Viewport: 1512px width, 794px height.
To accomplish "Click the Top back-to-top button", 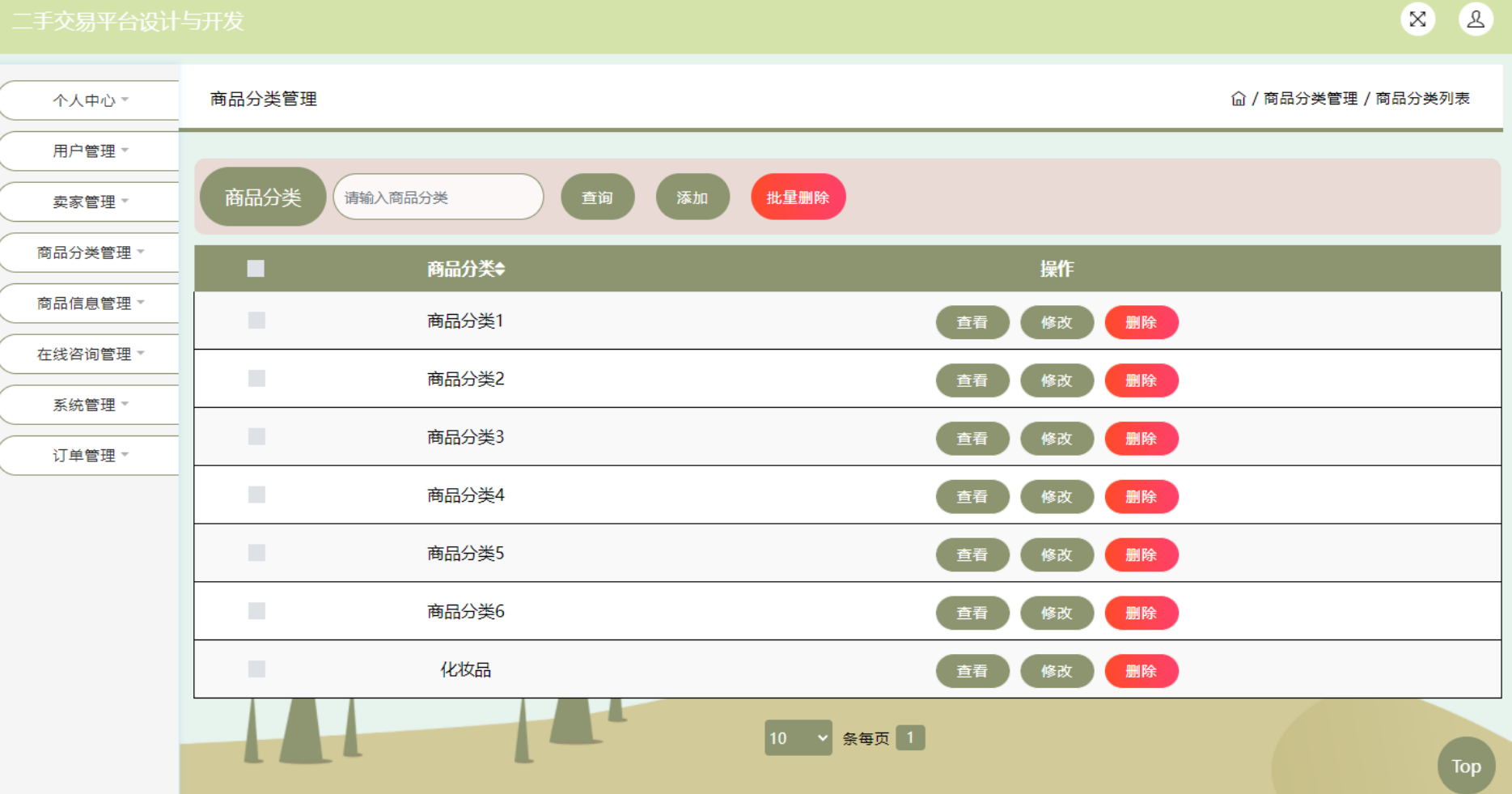I will tap(1466, 766).
